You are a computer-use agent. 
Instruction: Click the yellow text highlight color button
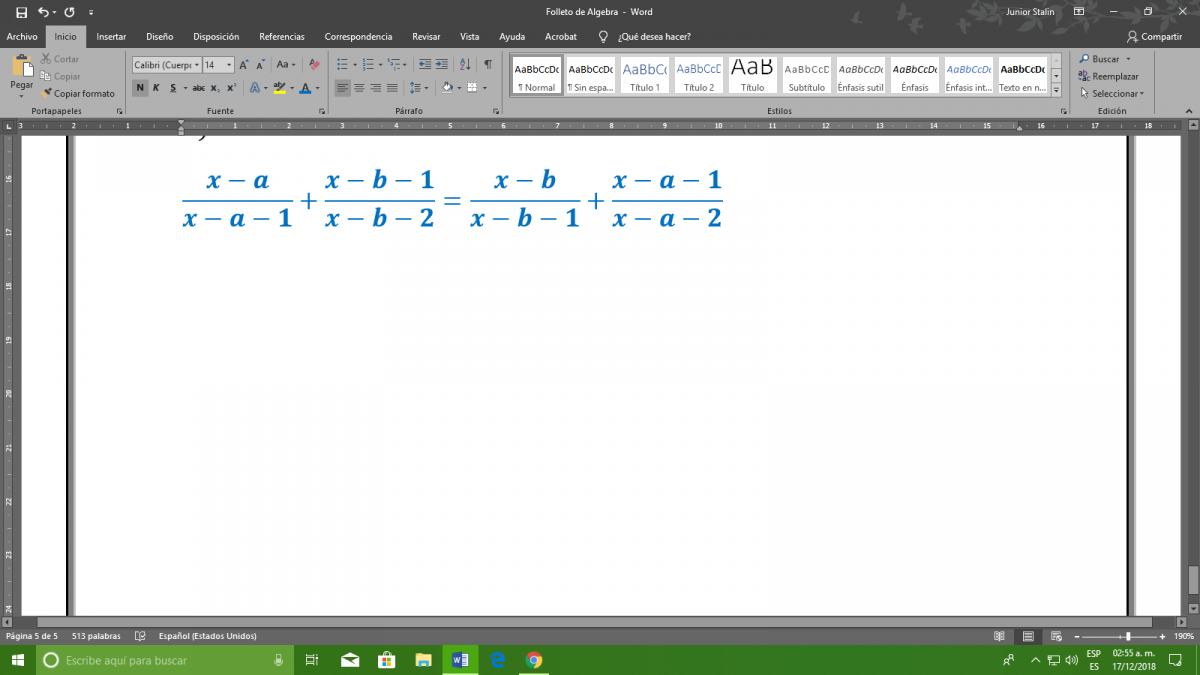click(x=279, y=88)
